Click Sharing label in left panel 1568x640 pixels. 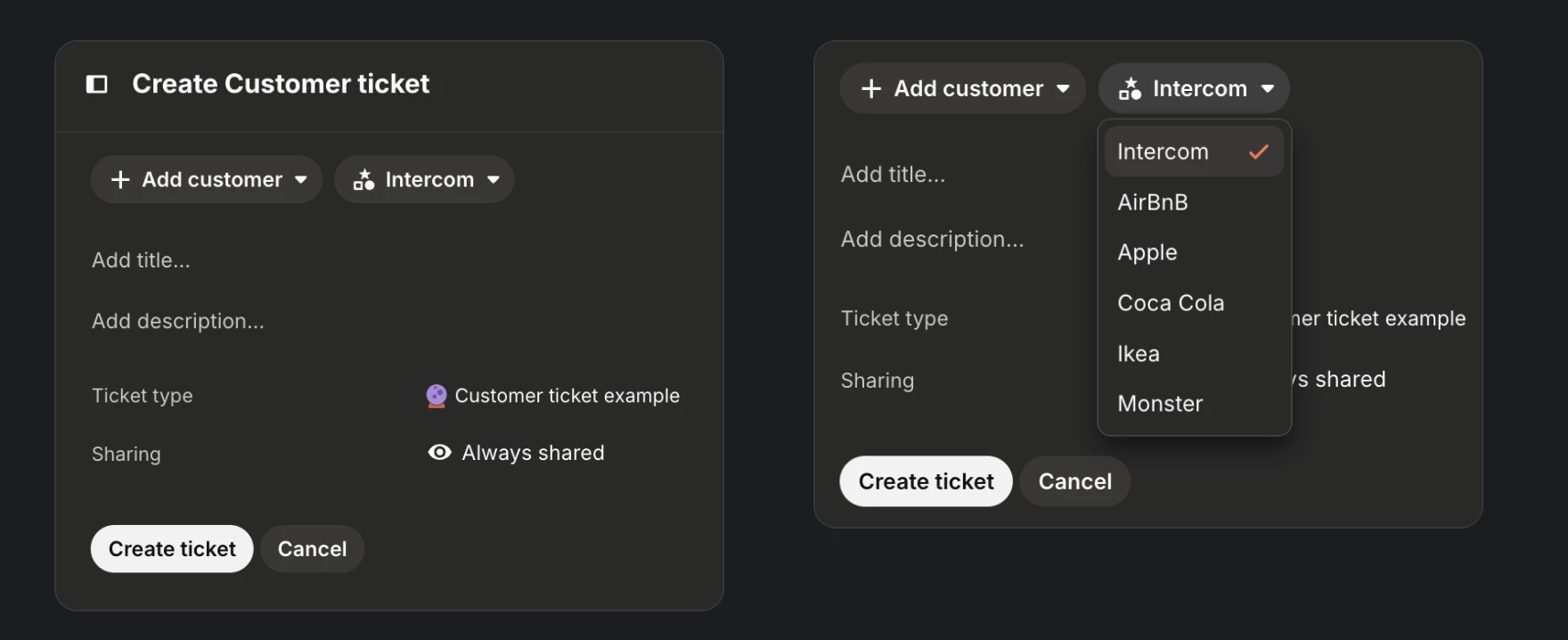[x=127, y=454]
